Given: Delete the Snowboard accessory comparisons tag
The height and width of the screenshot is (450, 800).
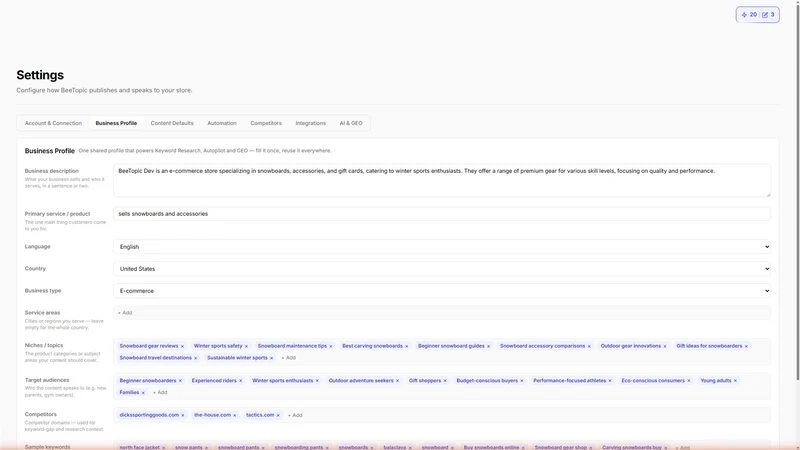Looking at the screenshot, I should pos(589,346).
